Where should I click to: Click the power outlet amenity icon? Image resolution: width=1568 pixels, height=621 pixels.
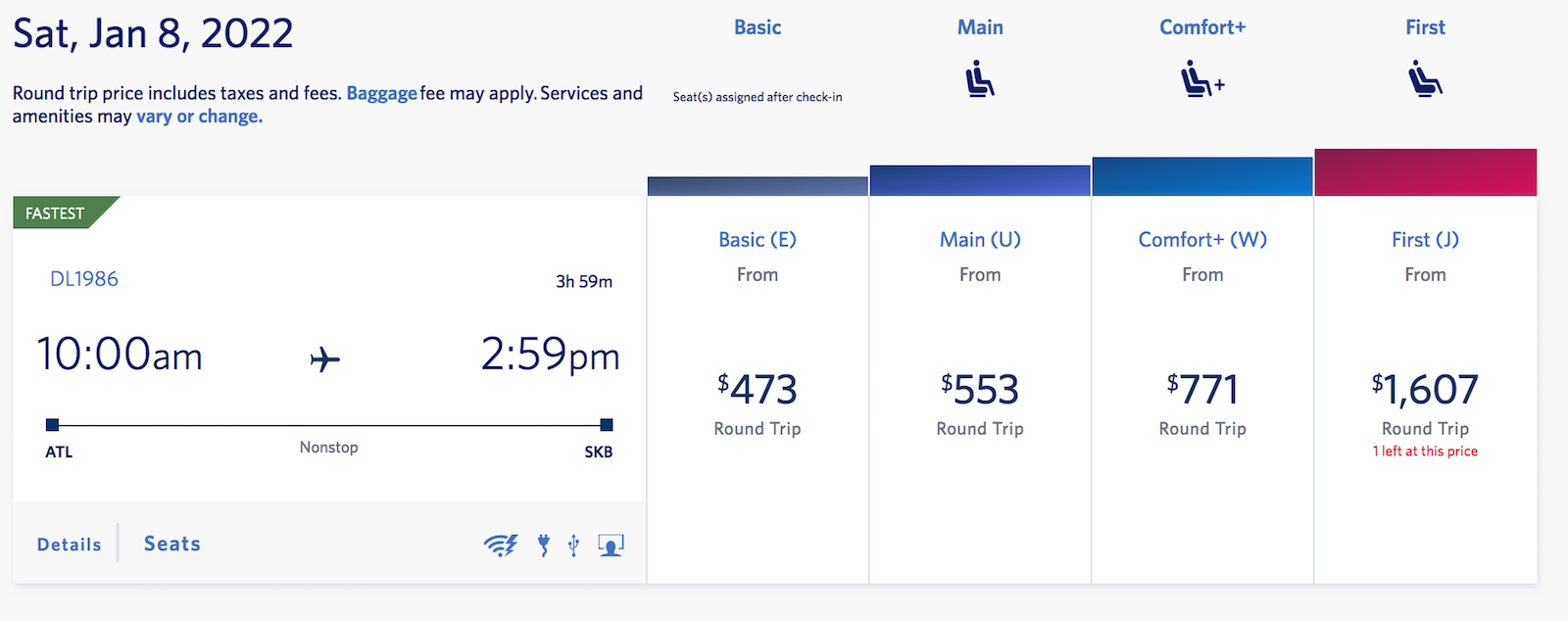pyautogui.click(x=544, y=545)
